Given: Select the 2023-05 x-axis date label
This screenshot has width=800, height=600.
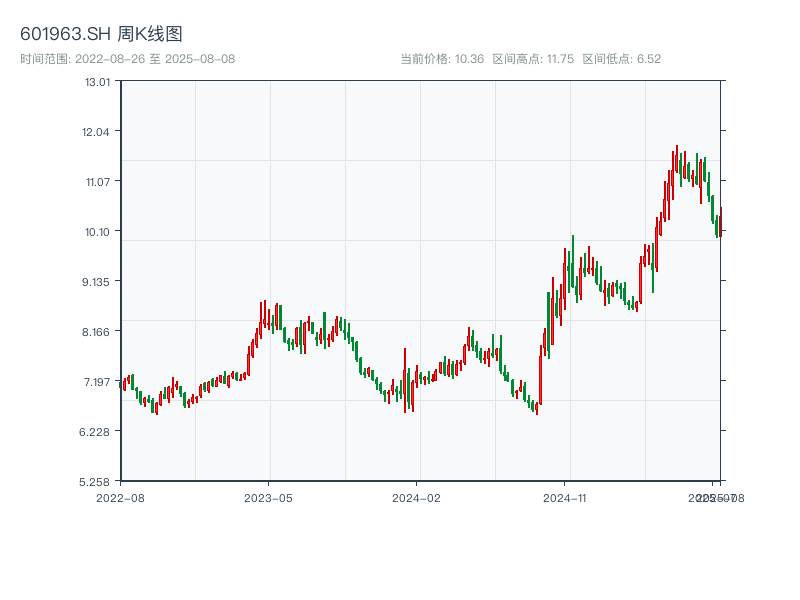Looking at the screenshot, I should coord(268,497).
